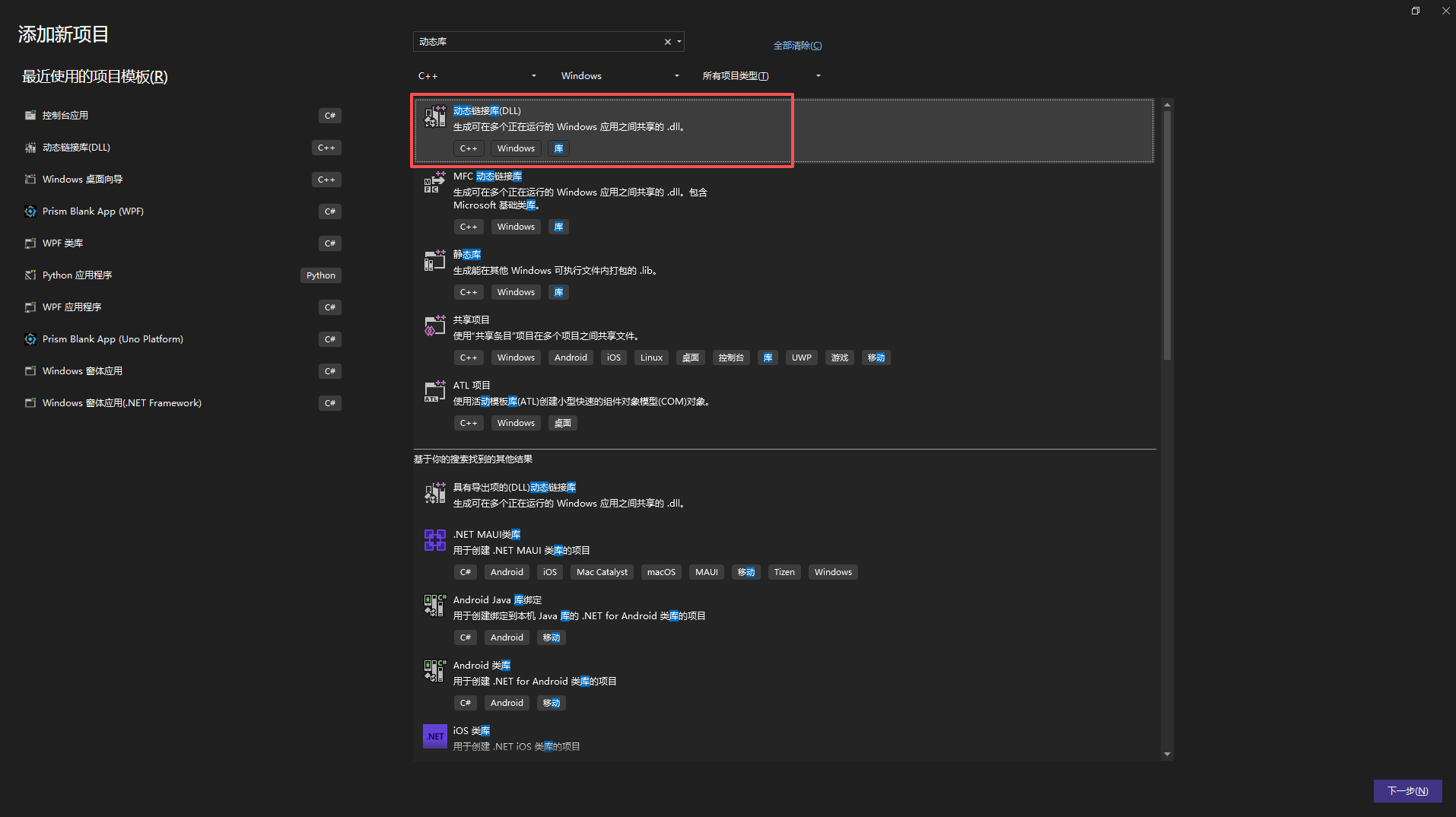The width and height of the screenshot is (1456, 817).
Task: Click the iOS 类库 .NET icon
Action: point(434,736)
